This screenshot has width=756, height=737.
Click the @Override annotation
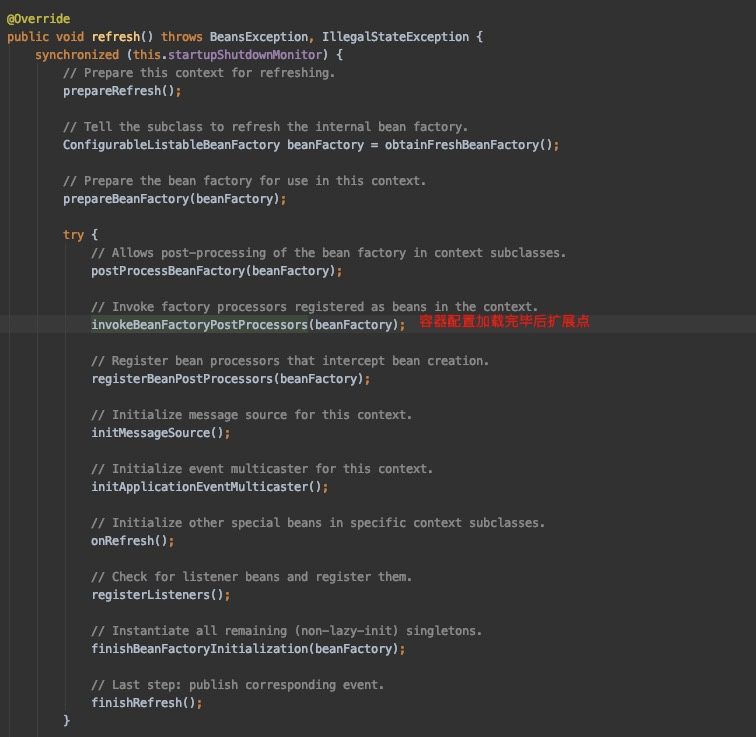[39, 19]
